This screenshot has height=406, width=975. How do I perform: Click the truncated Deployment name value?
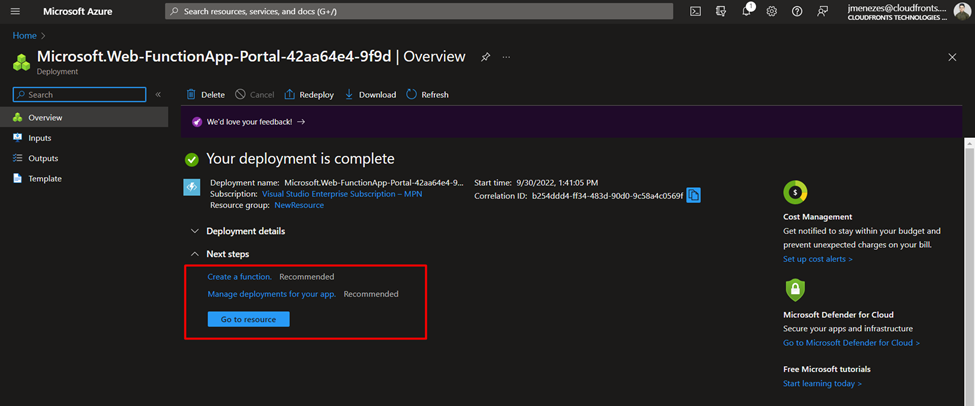tap(374, 183)
